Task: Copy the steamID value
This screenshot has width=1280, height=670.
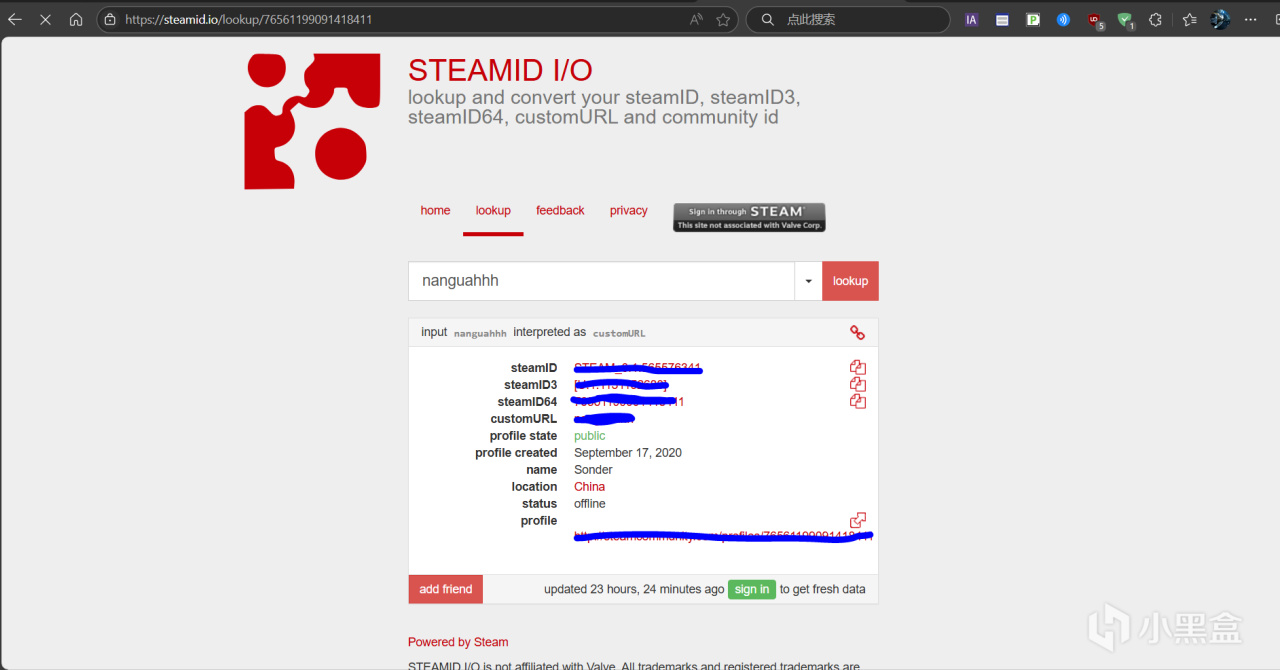Action: click(857, 368)
